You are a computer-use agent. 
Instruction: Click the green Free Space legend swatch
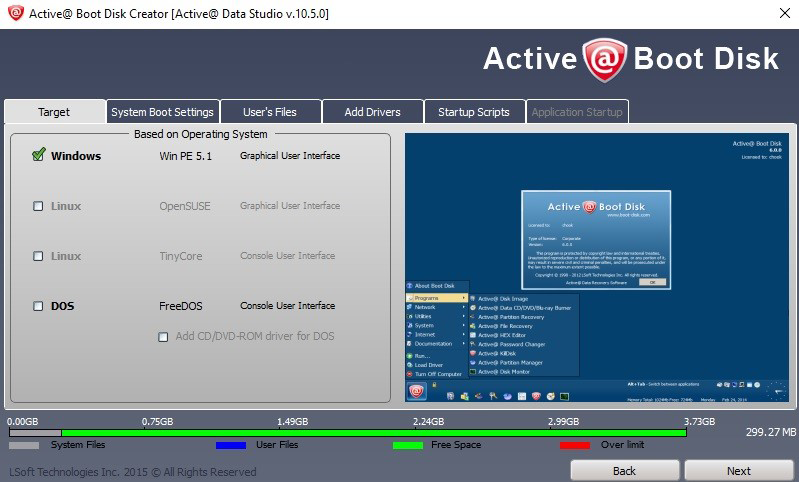[x=408, y=445]
